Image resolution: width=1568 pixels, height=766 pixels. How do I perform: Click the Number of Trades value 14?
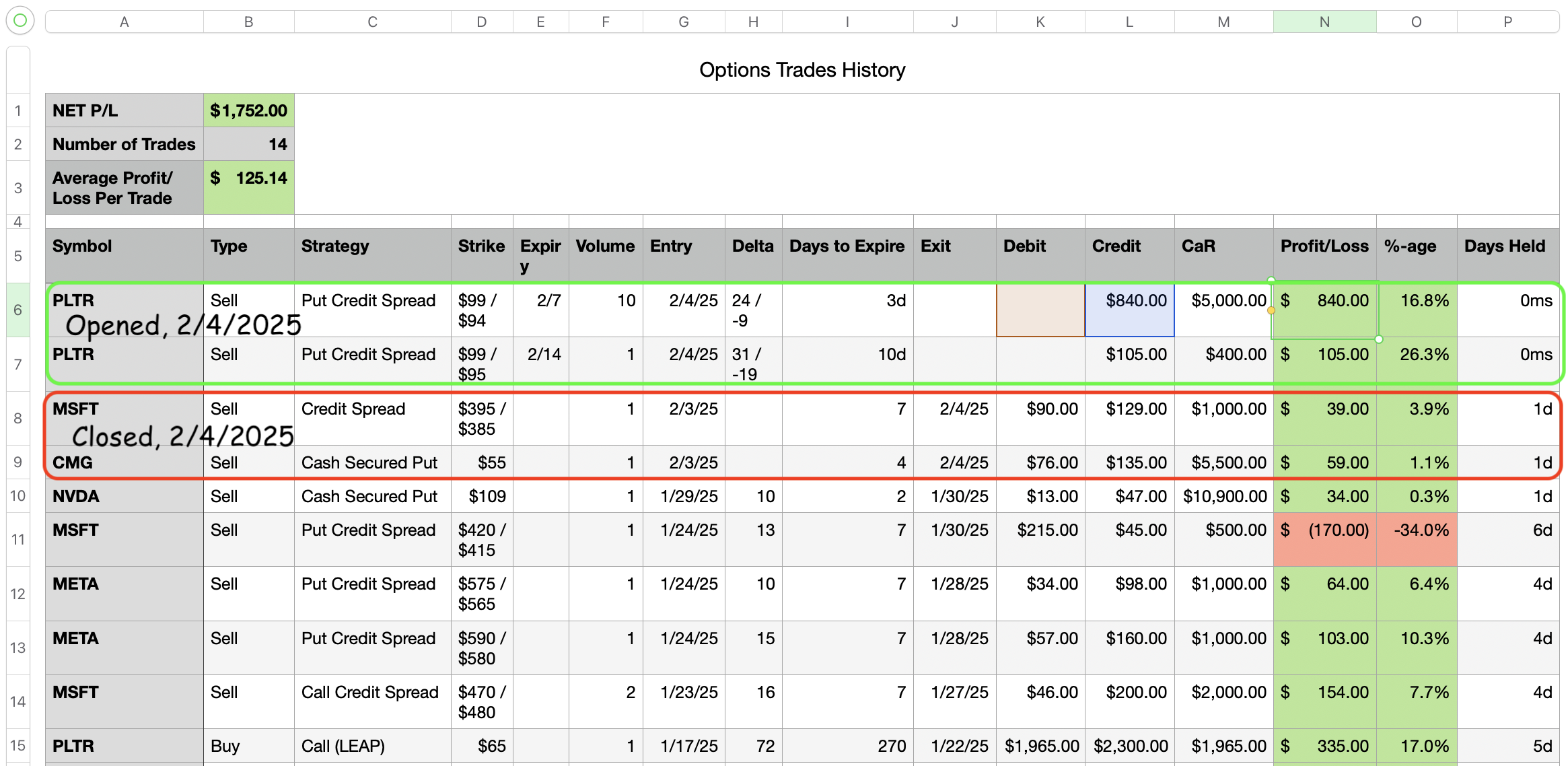point(249,144)
